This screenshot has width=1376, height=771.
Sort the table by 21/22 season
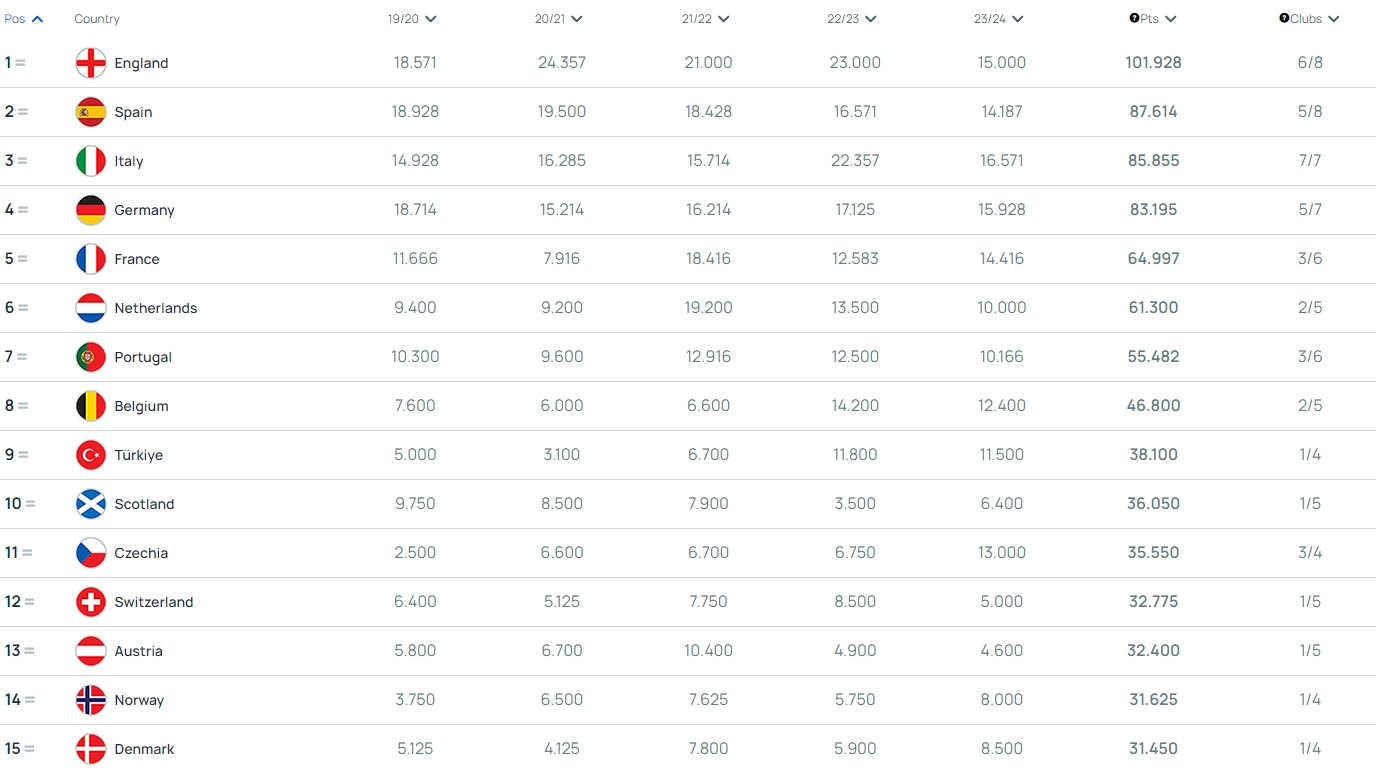[705, 19]
